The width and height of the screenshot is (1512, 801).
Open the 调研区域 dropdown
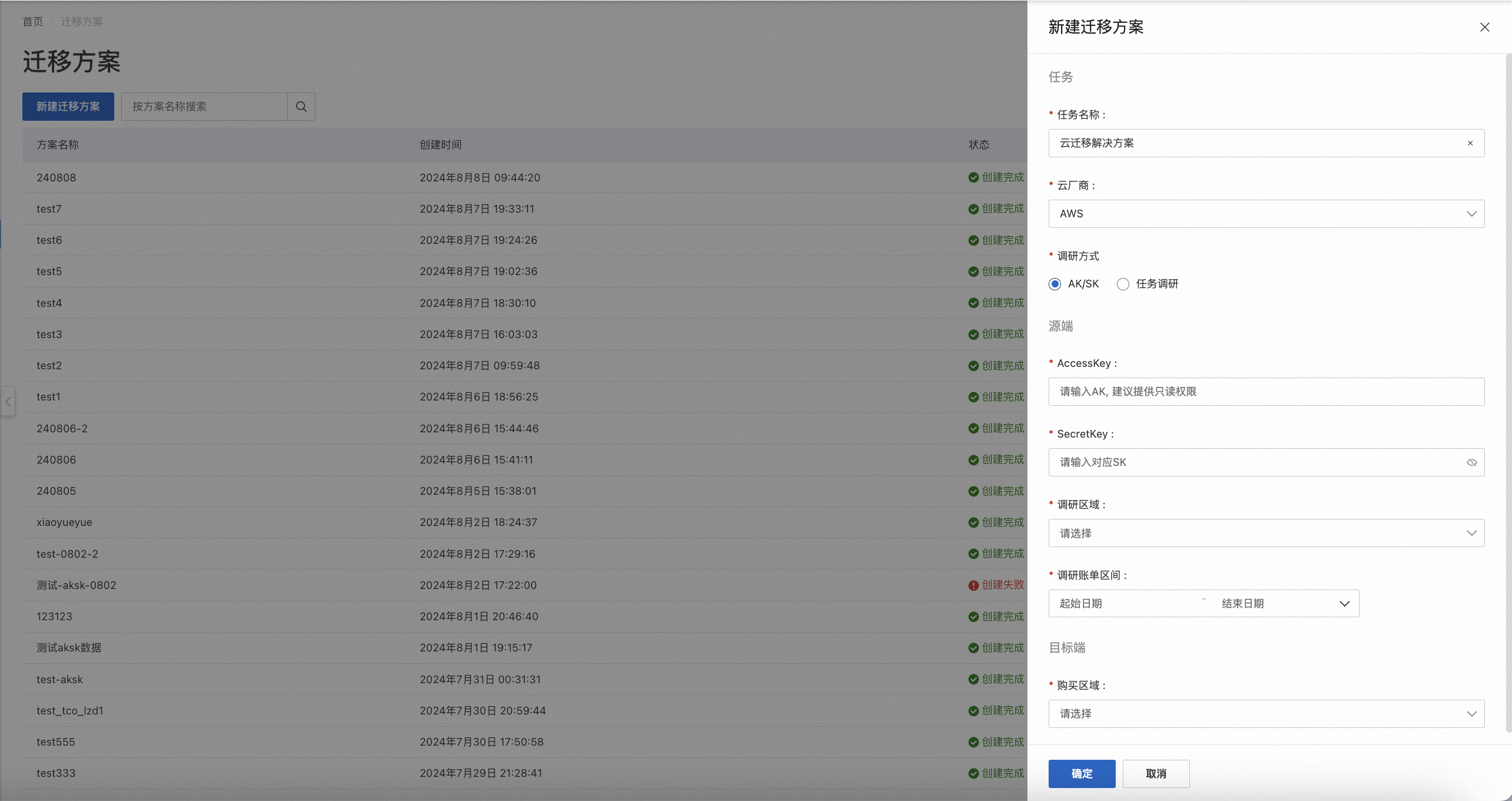coord(1266,533)
